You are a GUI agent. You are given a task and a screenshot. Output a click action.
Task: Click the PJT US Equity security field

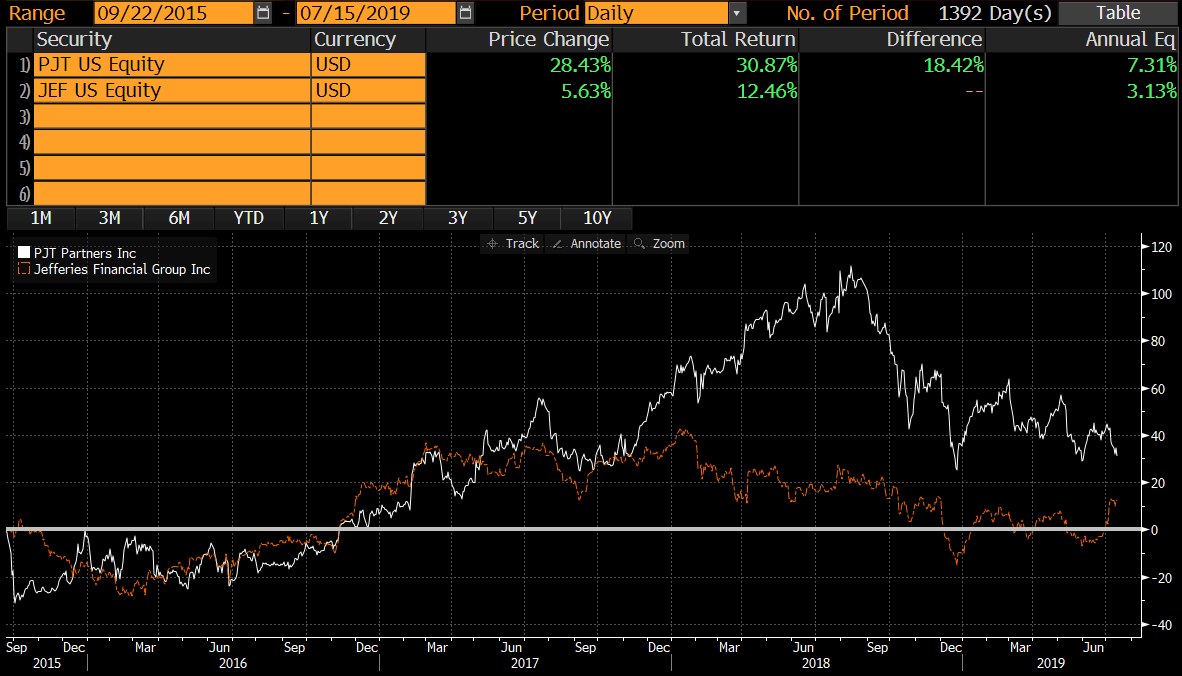[173, 65]
